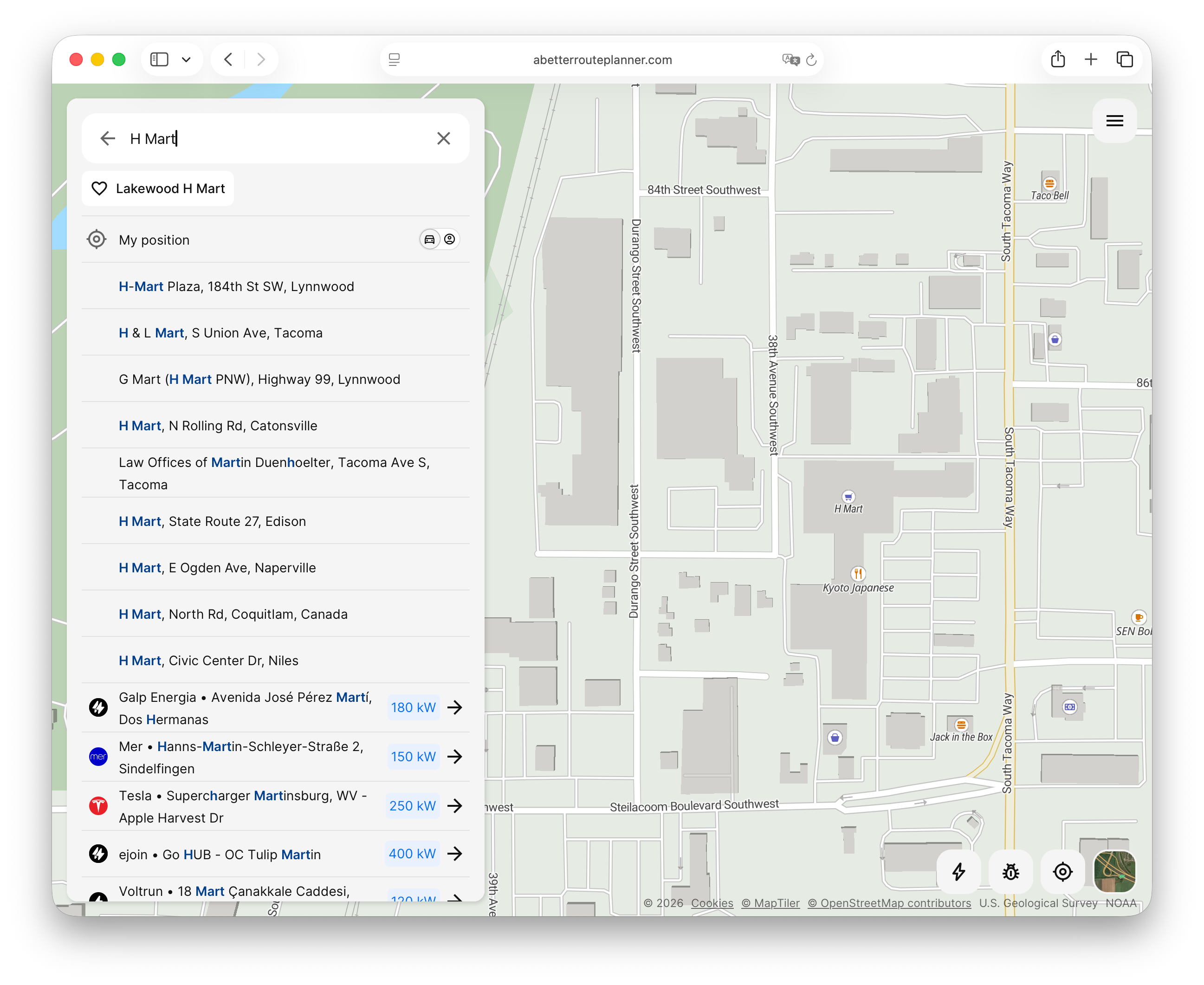Select Tesla Supercharger Martinsburg result

click(276, 806)
